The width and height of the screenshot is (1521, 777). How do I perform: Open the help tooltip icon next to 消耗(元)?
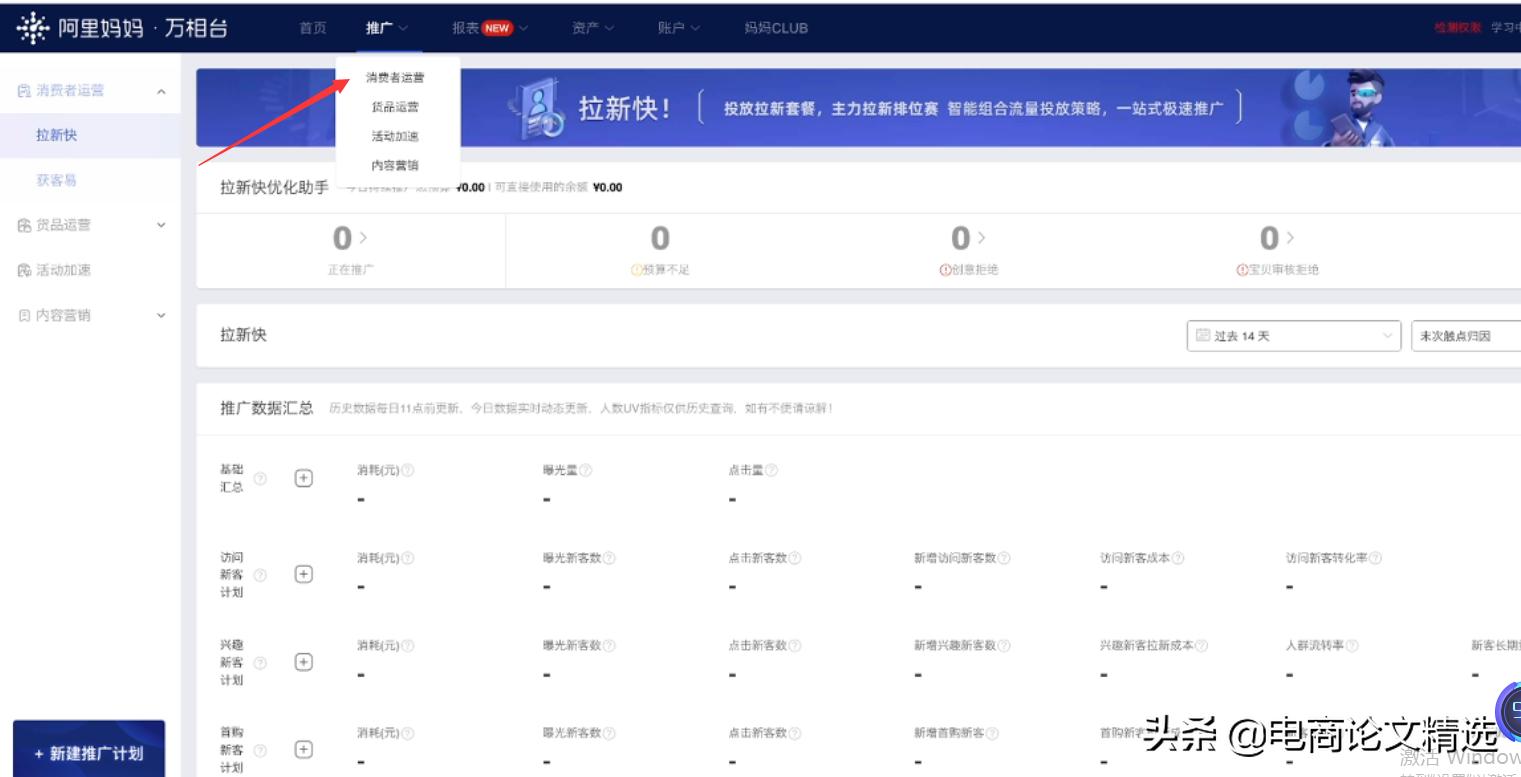(409, 469)
